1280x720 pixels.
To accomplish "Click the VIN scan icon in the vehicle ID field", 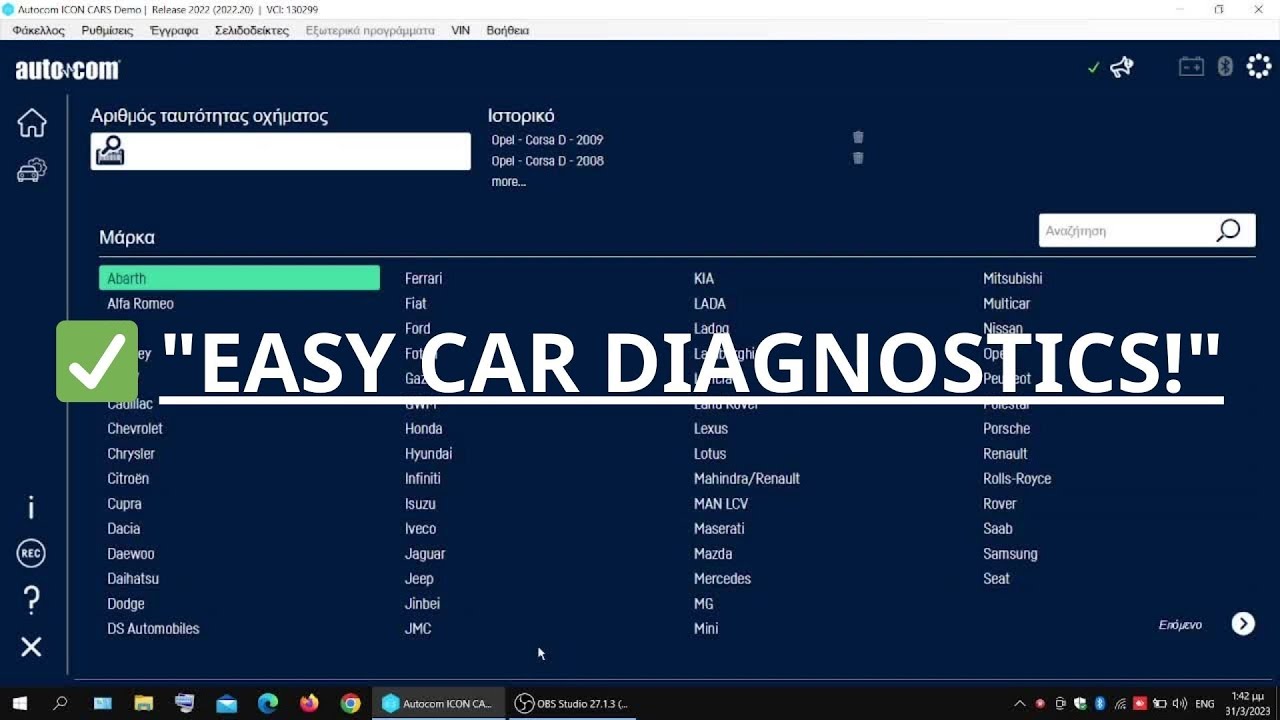I will [x=110, y=151].
